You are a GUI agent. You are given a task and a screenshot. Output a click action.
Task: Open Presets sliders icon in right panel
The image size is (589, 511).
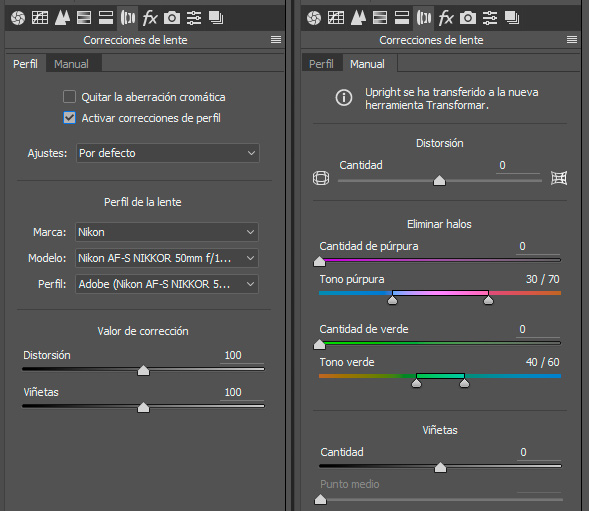(490, 18)
